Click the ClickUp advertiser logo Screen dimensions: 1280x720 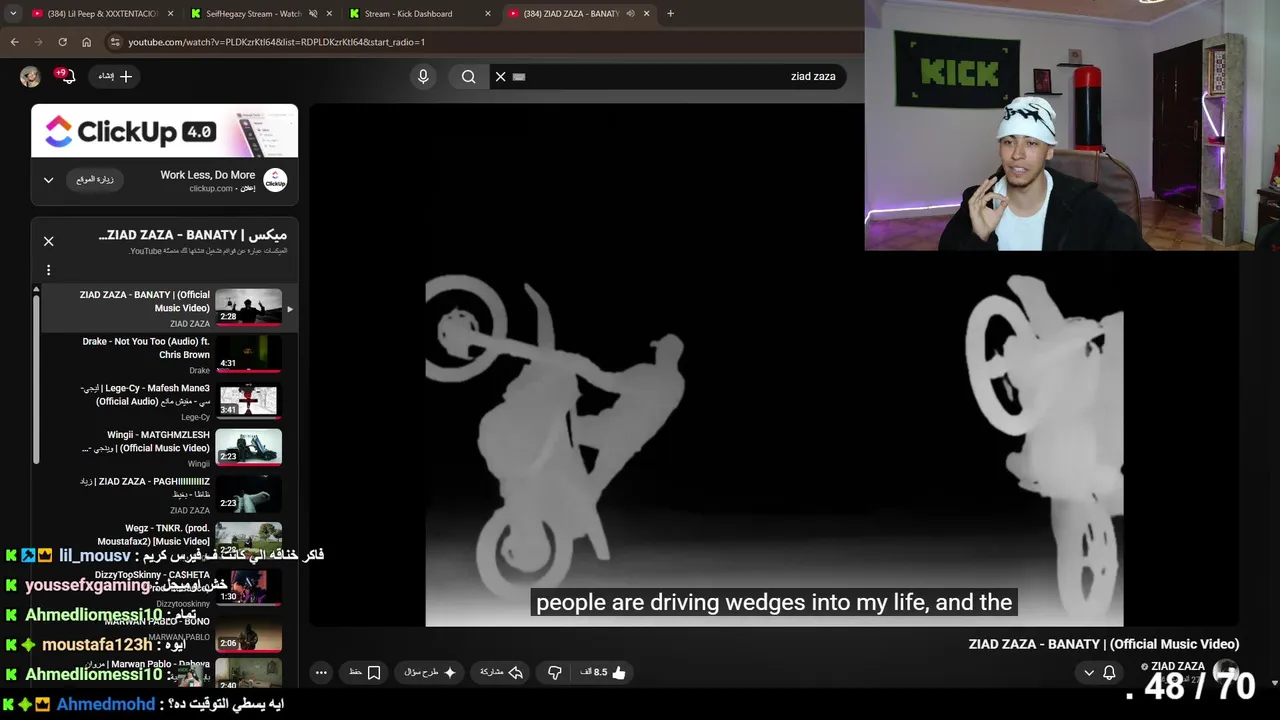(275, 180)
